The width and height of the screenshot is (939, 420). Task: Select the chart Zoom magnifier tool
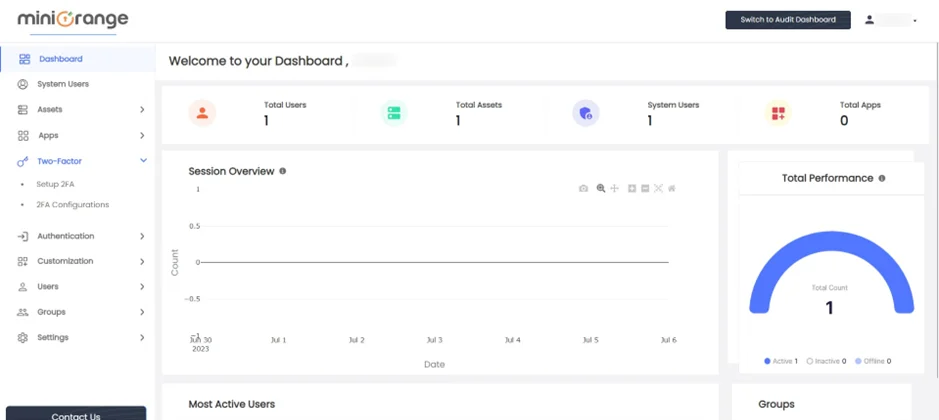601,189
